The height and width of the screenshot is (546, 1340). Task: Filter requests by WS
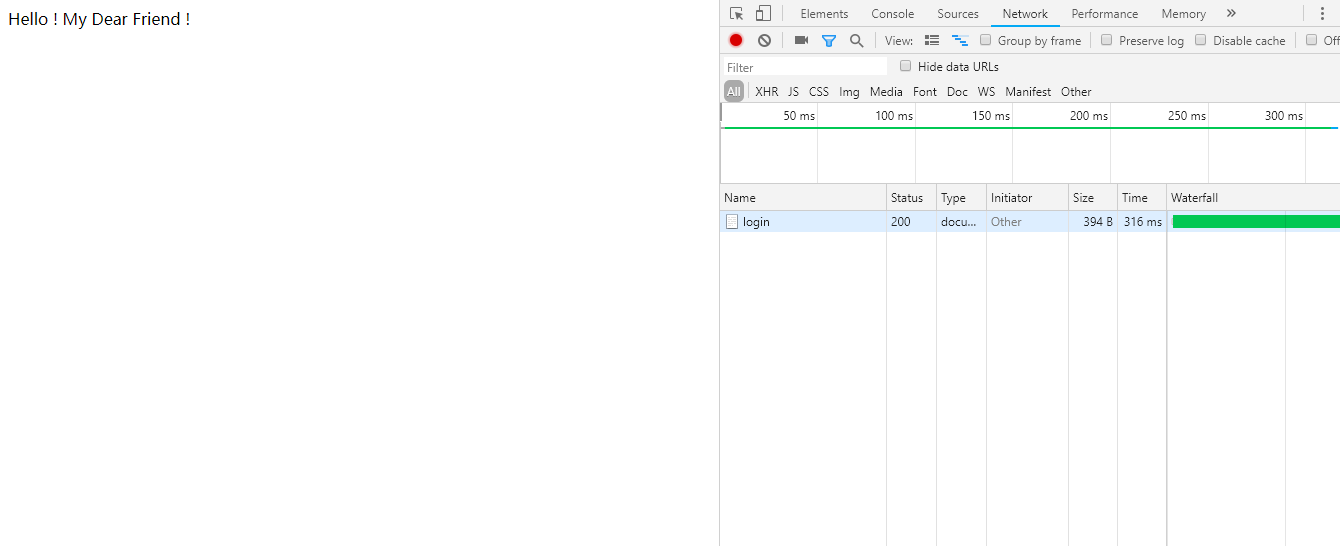[986, 92]
